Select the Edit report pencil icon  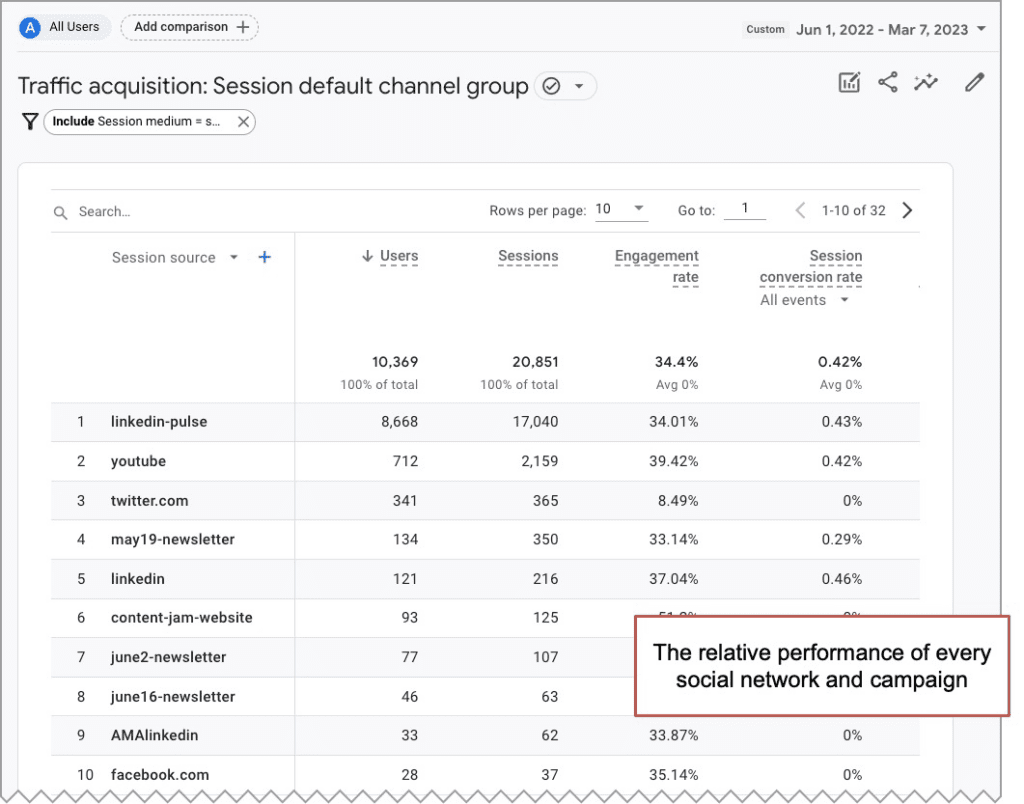pos(974,82)
